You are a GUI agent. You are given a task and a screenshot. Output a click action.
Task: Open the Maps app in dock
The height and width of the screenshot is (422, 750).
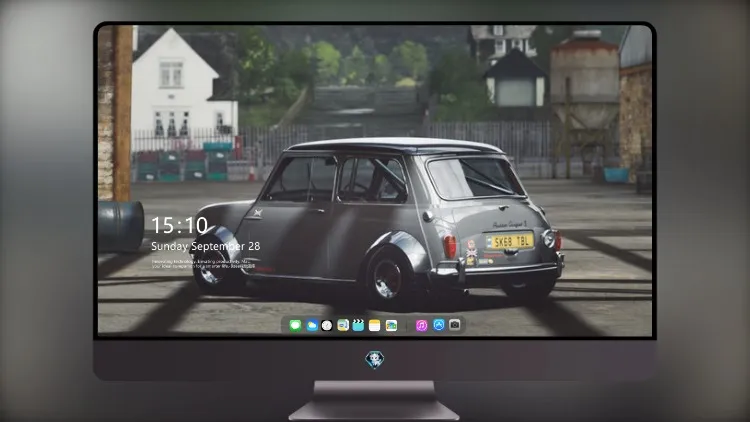click(x=343, y=325)
